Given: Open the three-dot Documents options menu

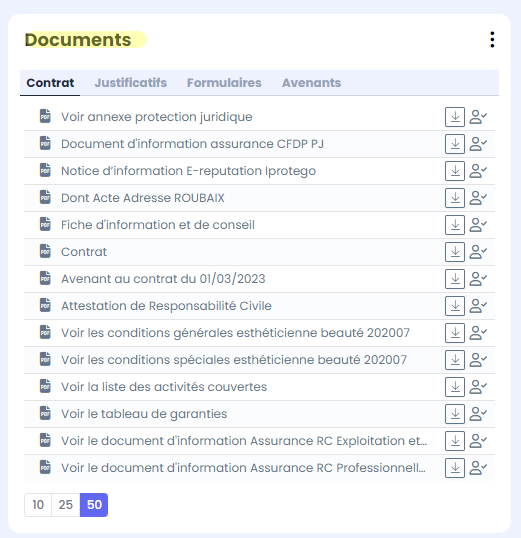Looking at the screenshot, I should click(492, 40).
